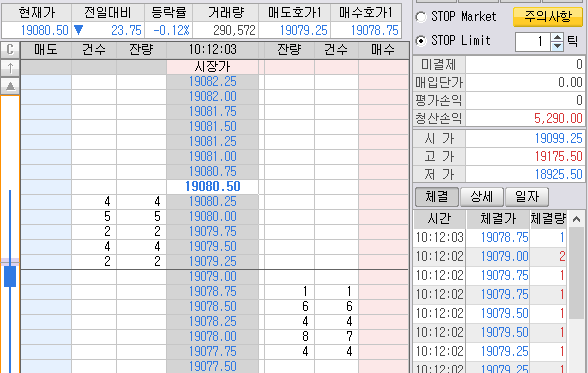Click price 19077.75 in the ladder

213,352
